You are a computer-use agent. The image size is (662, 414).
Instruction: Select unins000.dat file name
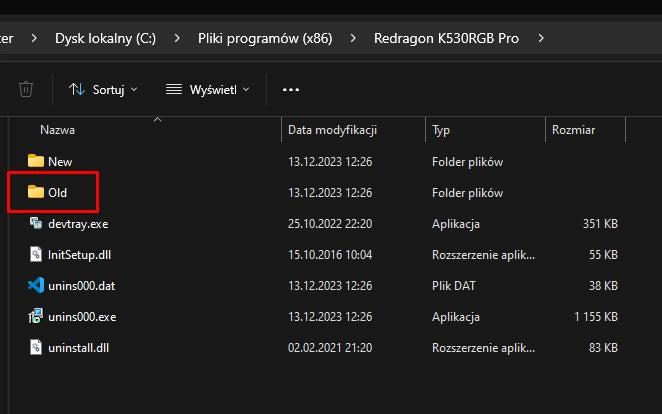pos(81,286)
